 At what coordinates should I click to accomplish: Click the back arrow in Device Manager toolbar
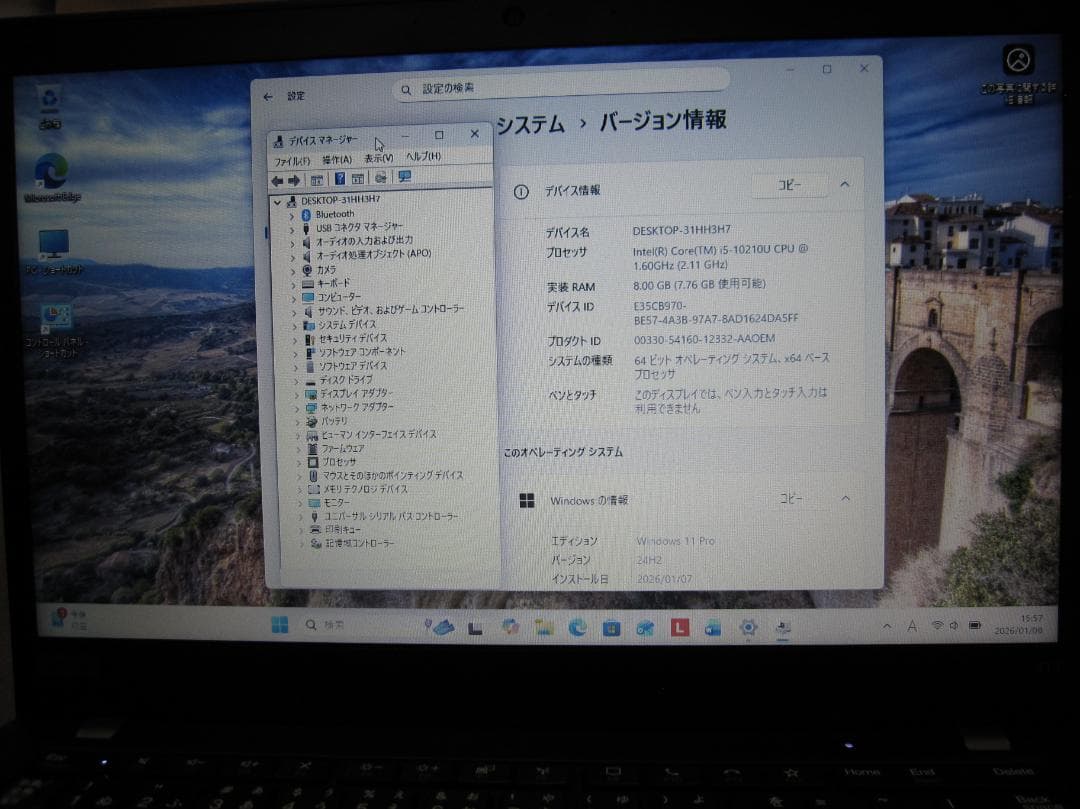[277, 178]
